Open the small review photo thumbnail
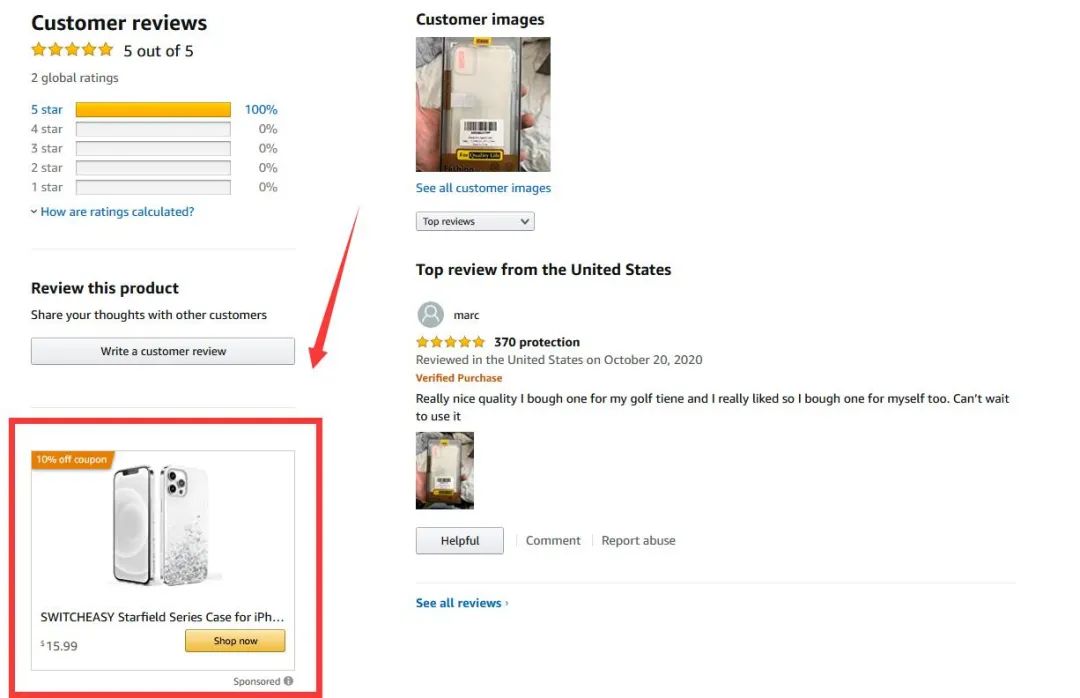1080x698 pixels. pyautogui.click(x=445, y=470)
